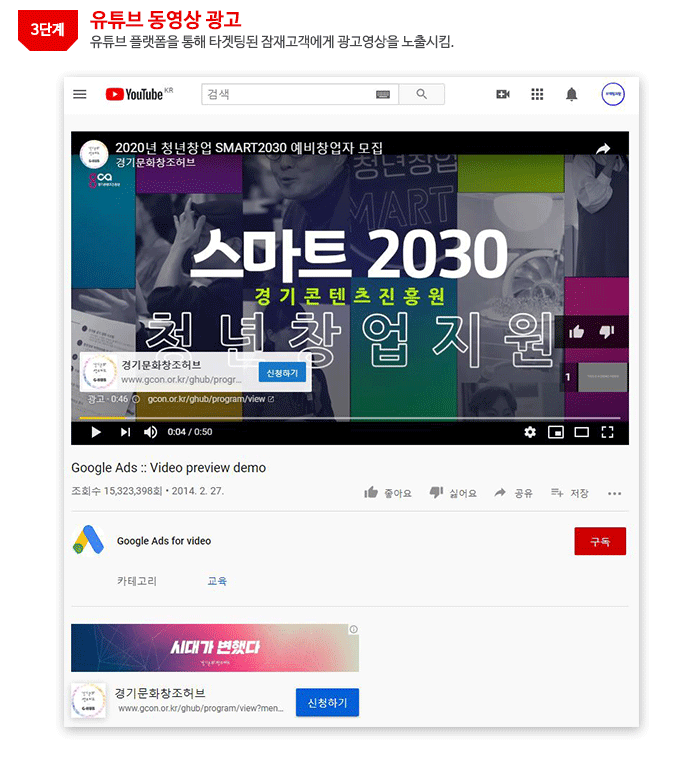This screenshot has height=772, width=700.
Task: Click the video progress bar
Action: click(350, 418)
